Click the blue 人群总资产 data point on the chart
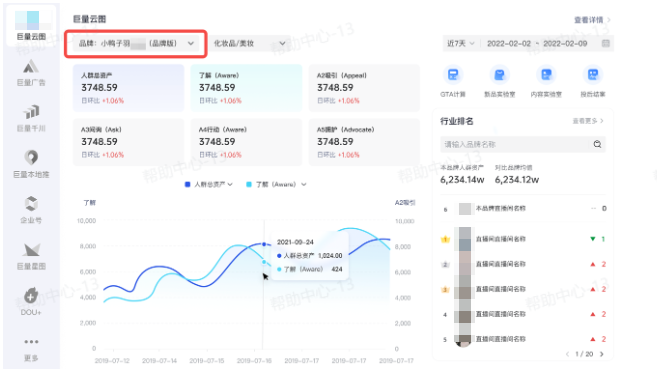 [x=264, y=244]
